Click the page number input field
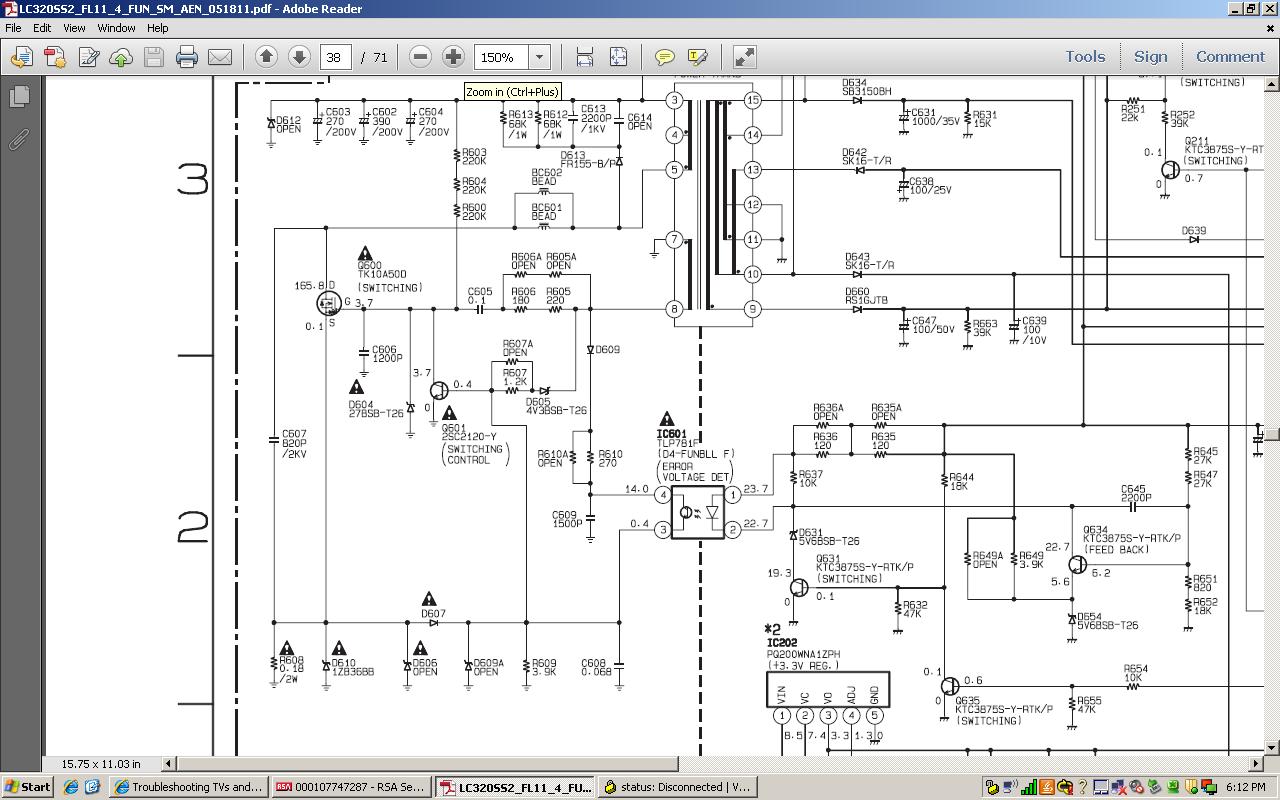1280x800 pixels. coord(335,57)
